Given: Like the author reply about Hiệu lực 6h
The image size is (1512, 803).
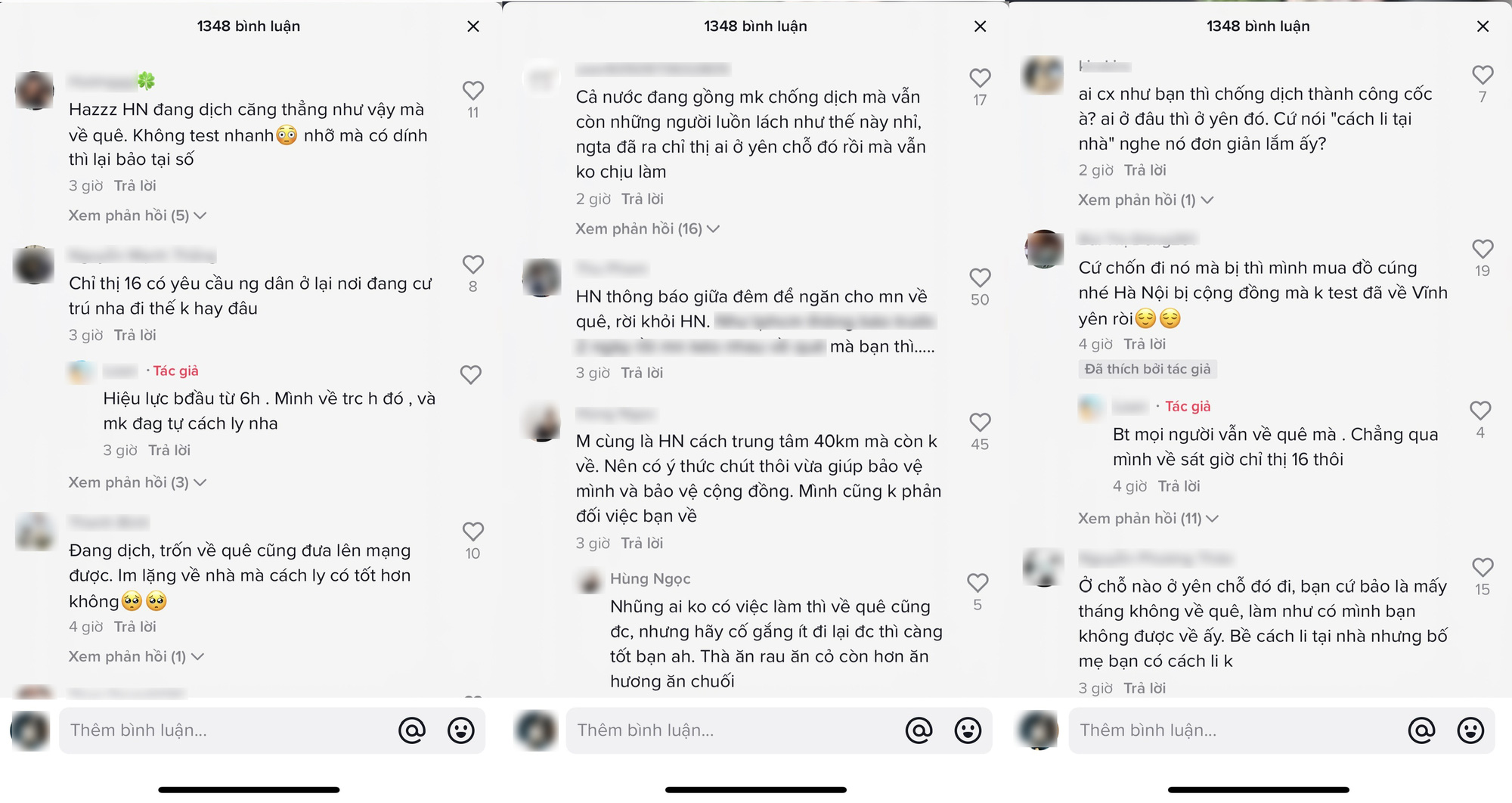Looking at the screenshot, I should 471,374.
